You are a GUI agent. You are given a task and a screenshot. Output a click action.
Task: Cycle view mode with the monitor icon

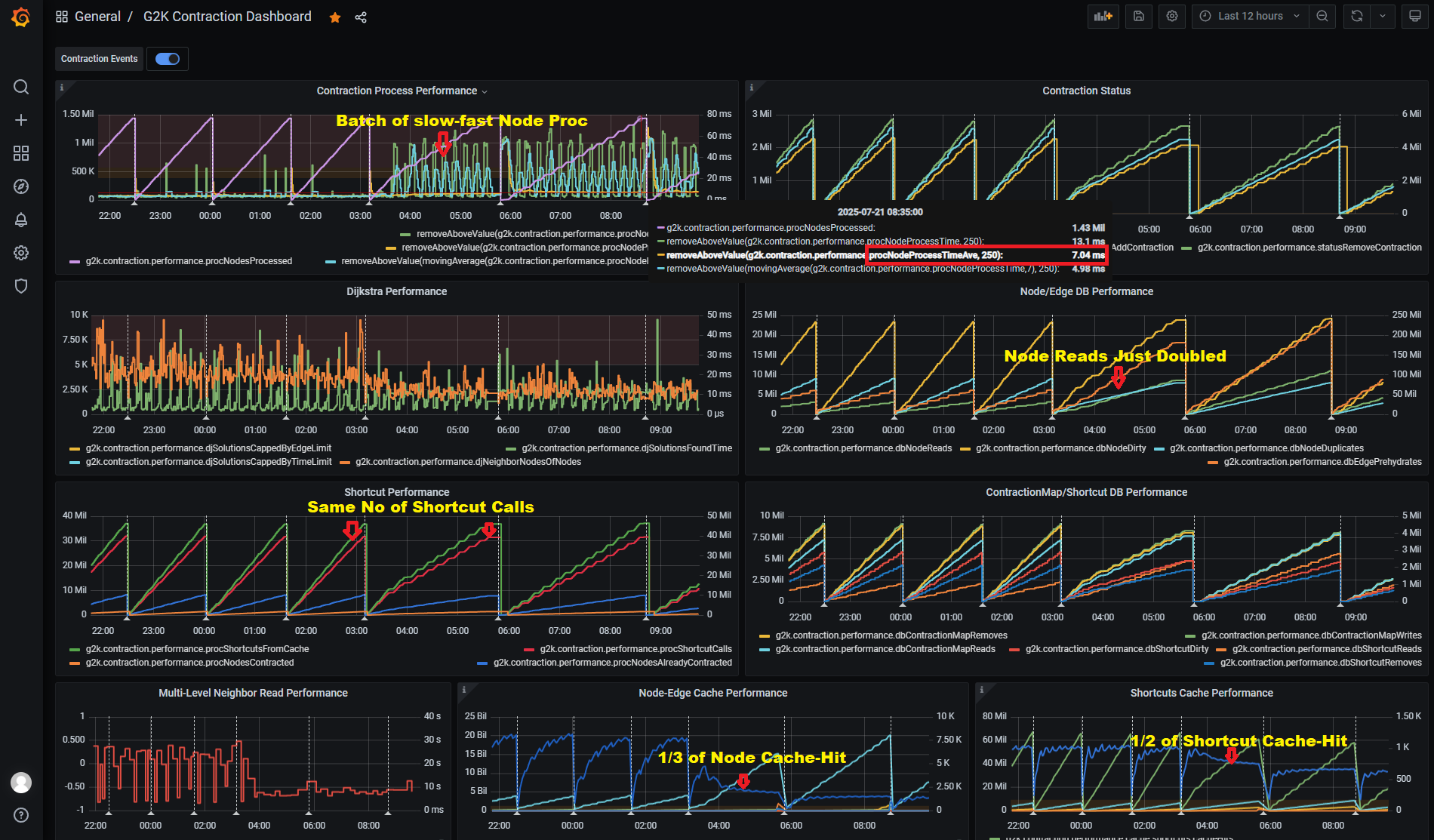point(1415,16)
